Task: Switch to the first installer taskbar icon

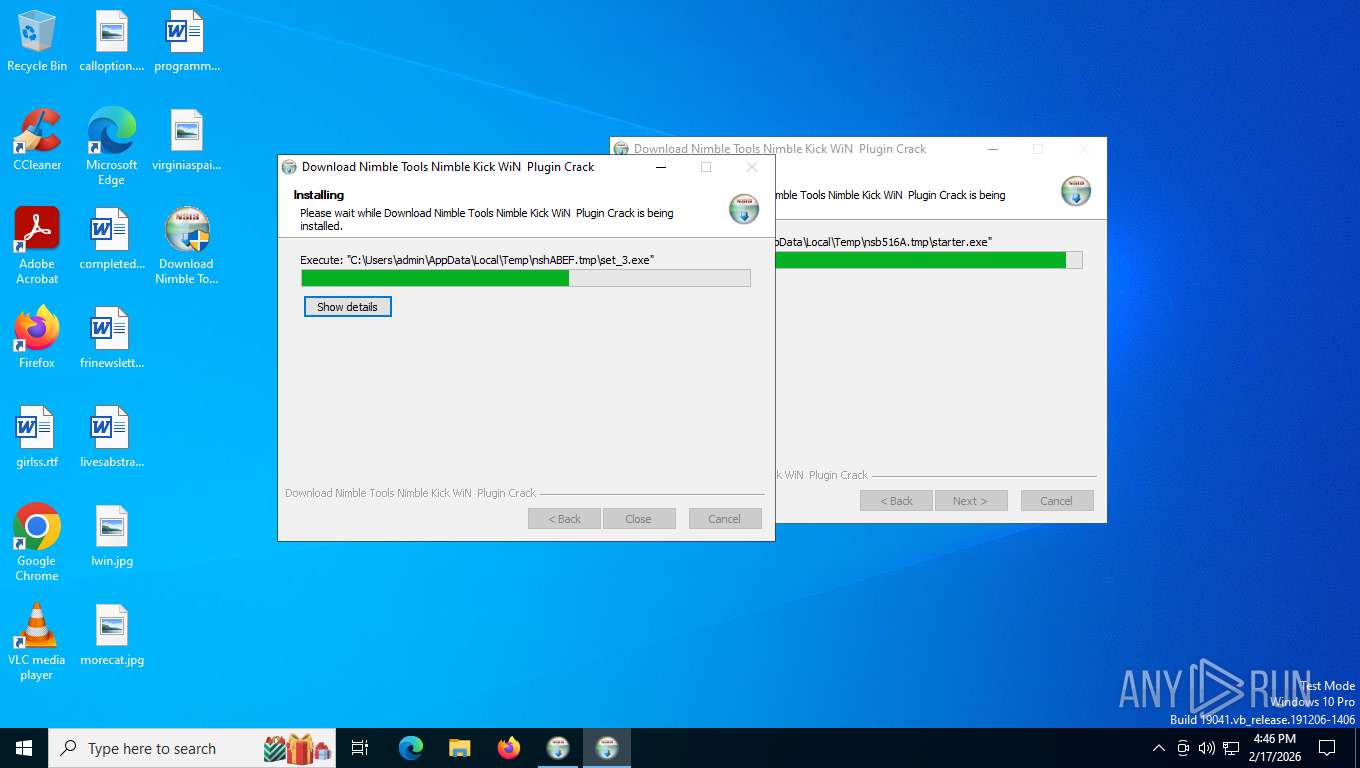Action: pyautogui.click(x=558, y=748)
